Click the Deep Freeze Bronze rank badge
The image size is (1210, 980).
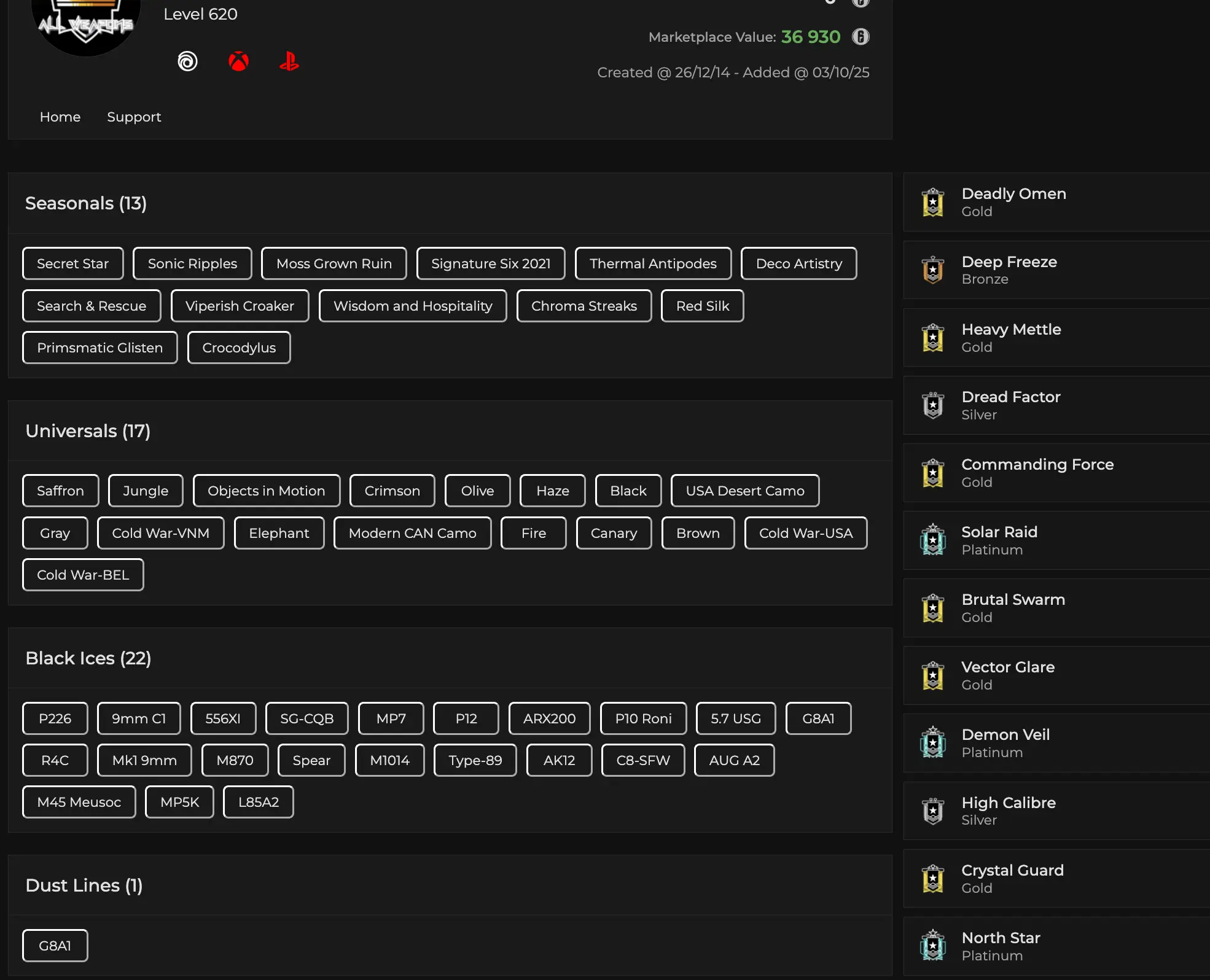point(932,270)
